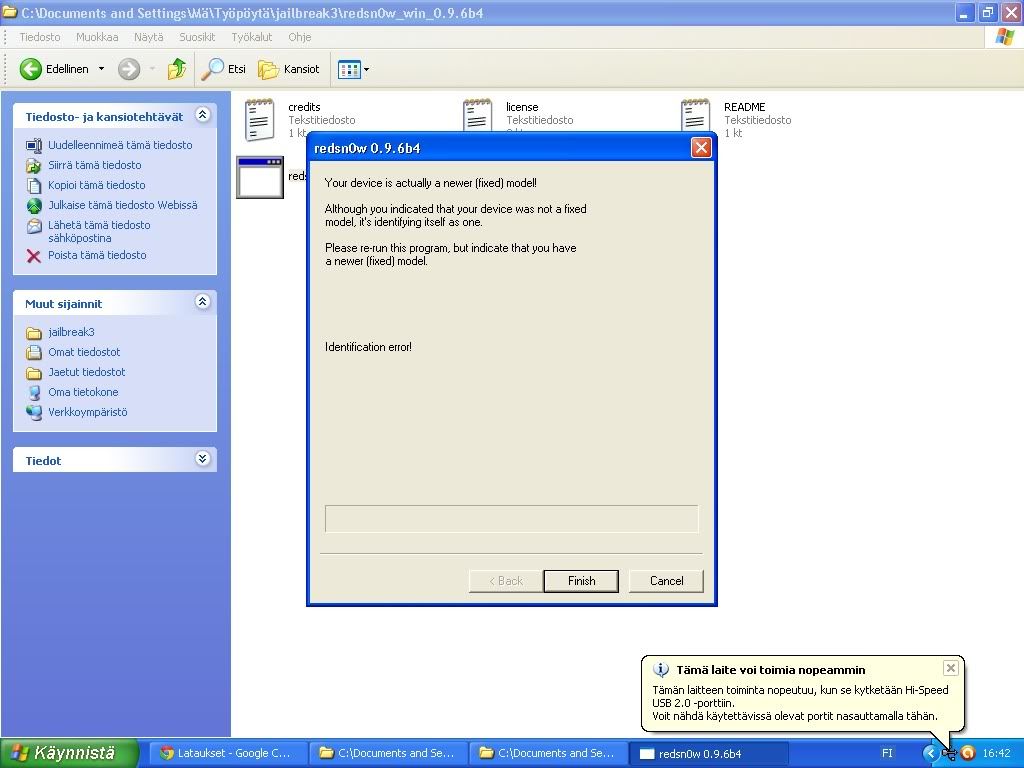This screenshot has height=768, width=1024.
Task: Click Kopioi tämä tiedosto link
Action: [97, 185]
